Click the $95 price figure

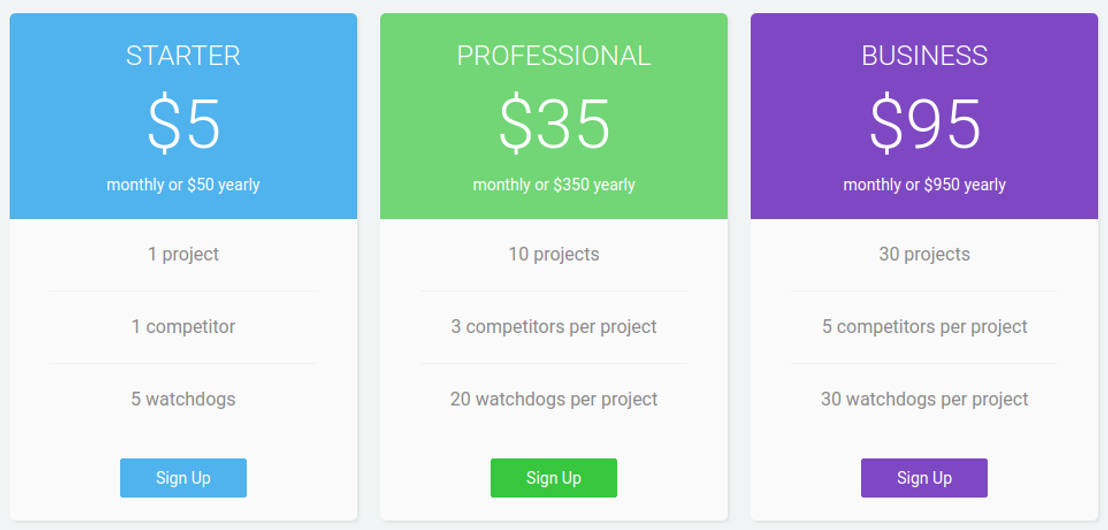[x=924, y=124]
